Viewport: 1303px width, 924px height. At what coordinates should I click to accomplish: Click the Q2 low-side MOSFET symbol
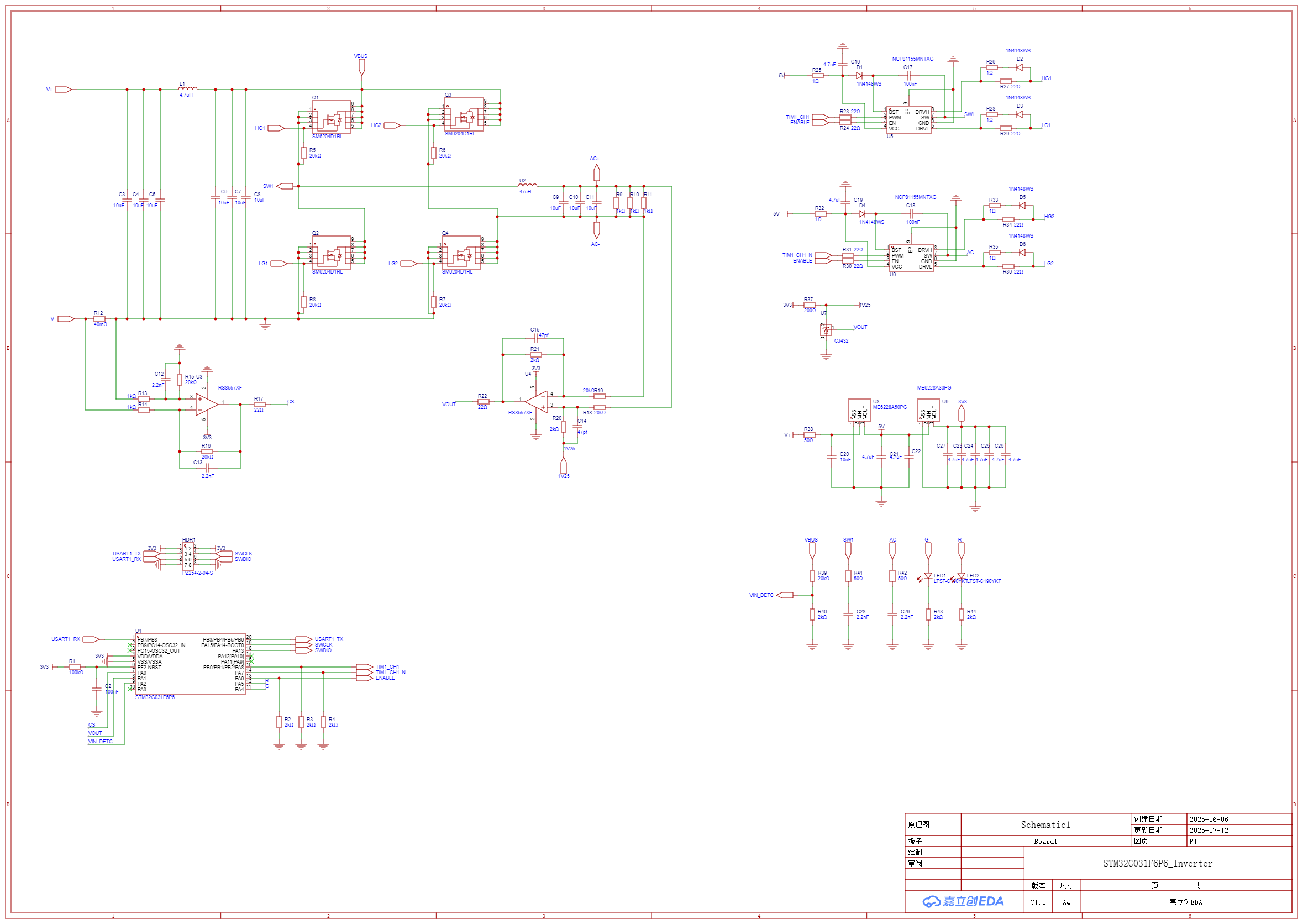pyautogui.click(x=332, y=252)
